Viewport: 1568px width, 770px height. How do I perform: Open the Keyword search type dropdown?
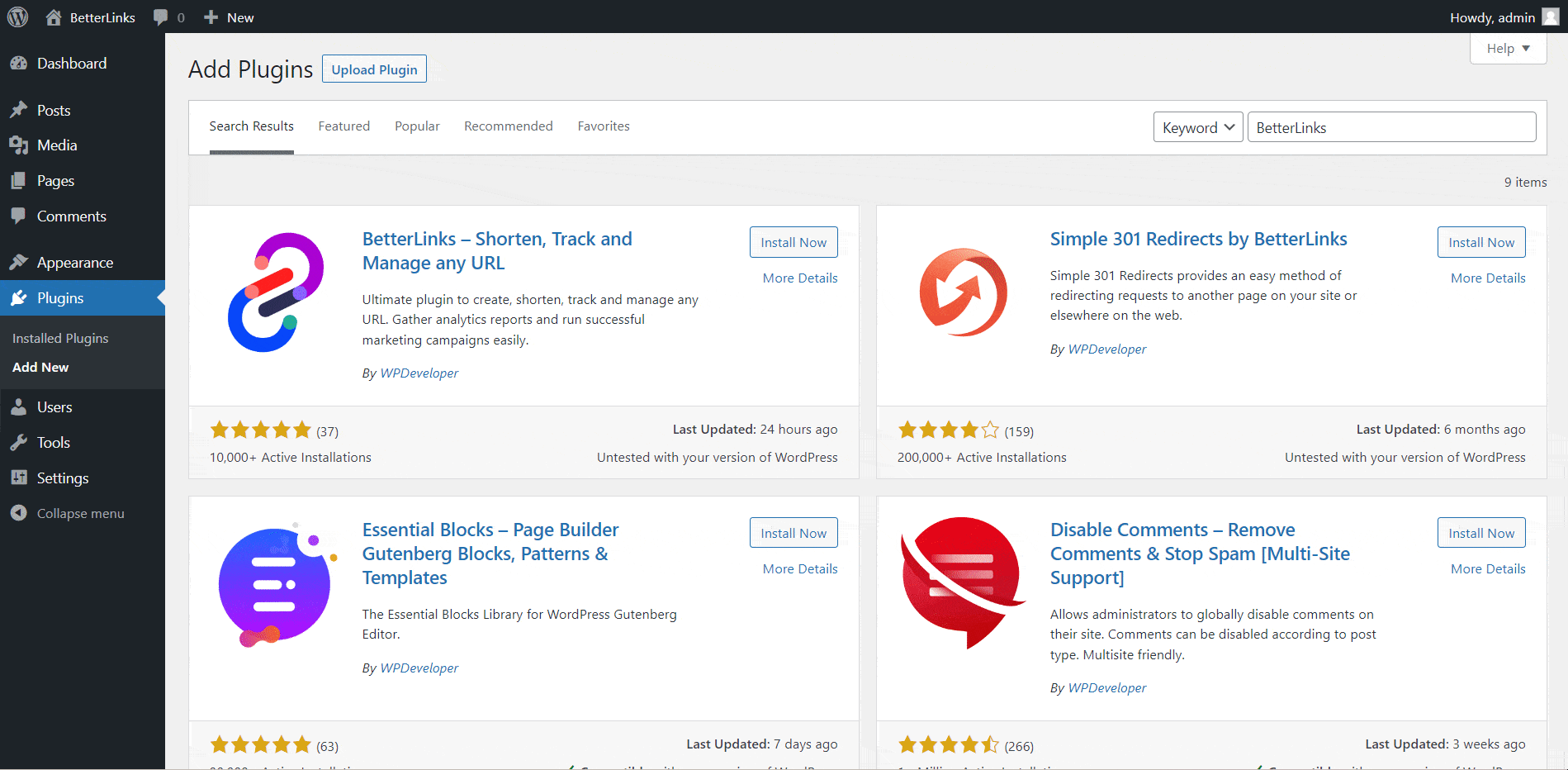pos(1197,127)
